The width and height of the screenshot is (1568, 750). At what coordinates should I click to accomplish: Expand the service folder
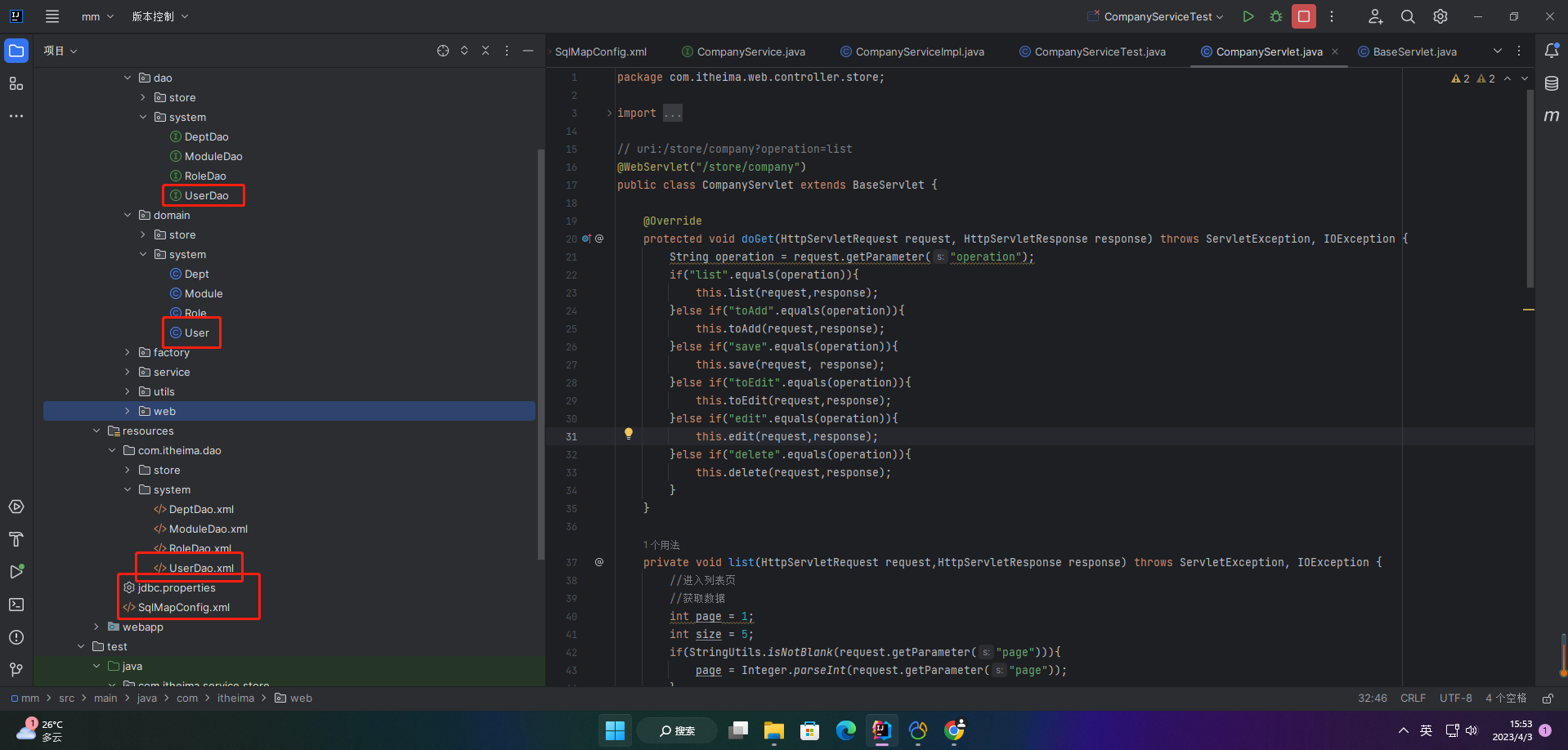[128, 372]
